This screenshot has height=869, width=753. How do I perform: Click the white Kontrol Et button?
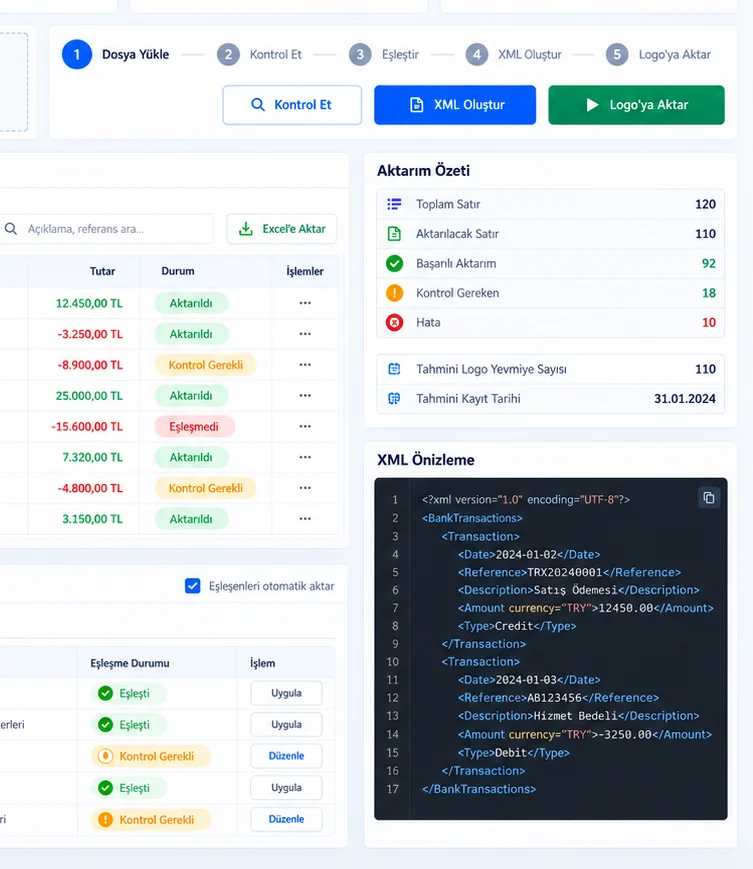coord(292,105)
